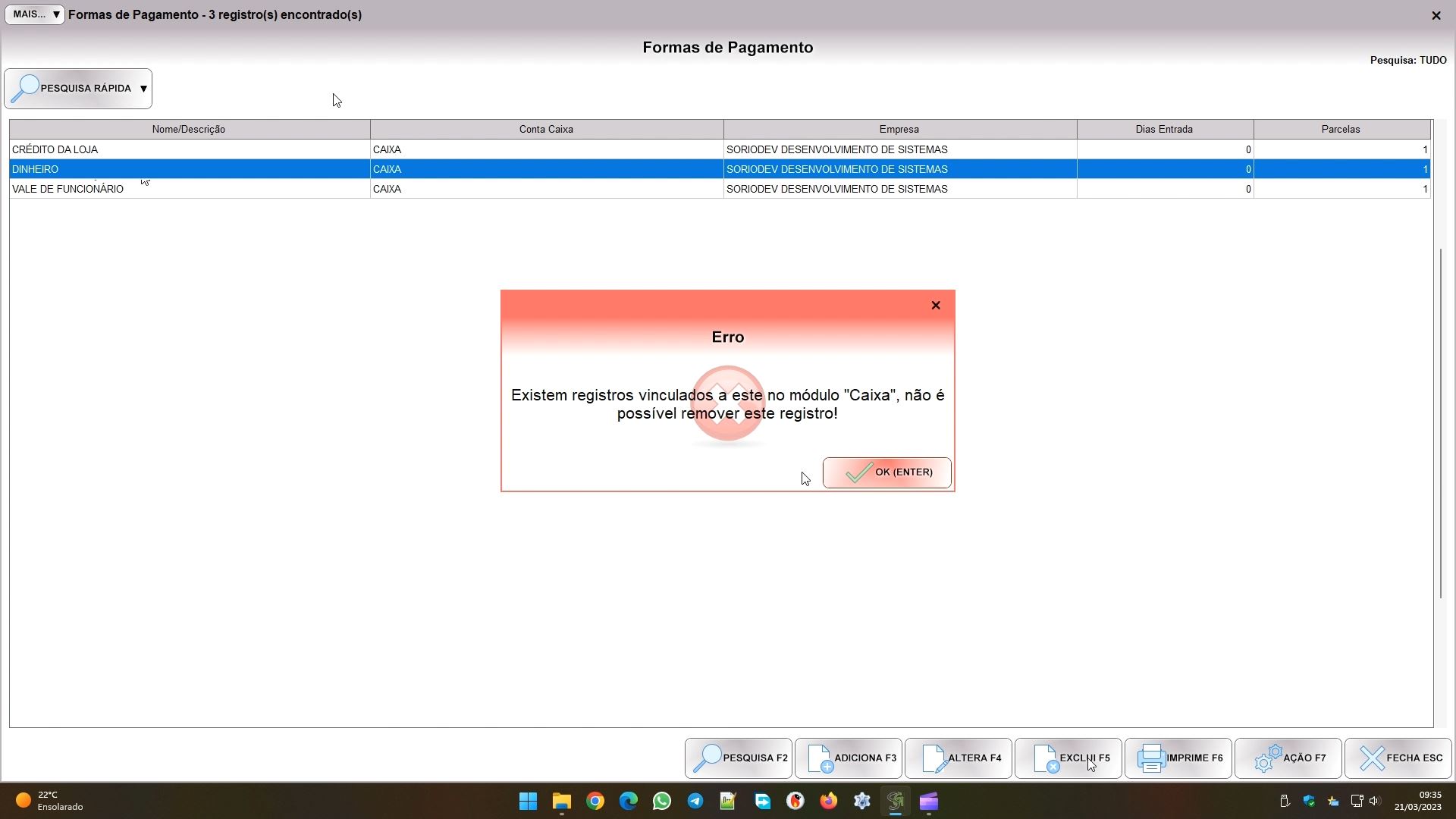Sort by Nome/Descrição column header
1456x819 pixels.
click(x=188, y=129)
